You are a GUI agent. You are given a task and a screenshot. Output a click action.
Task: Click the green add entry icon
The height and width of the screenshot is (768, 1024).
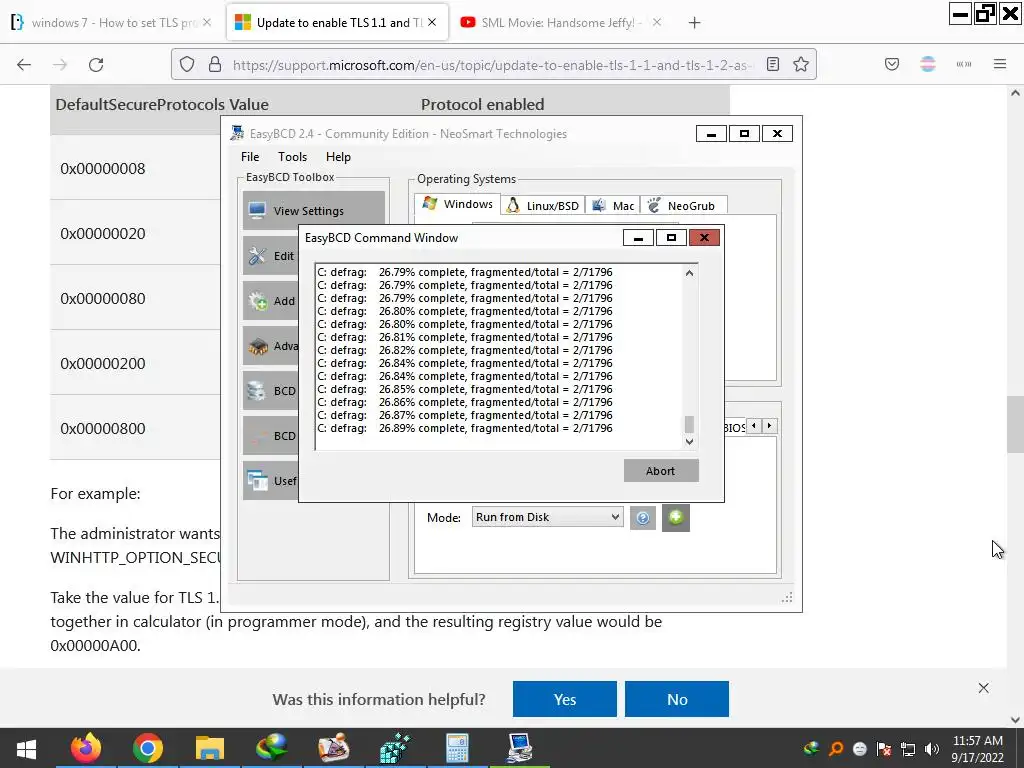point(676,518)
